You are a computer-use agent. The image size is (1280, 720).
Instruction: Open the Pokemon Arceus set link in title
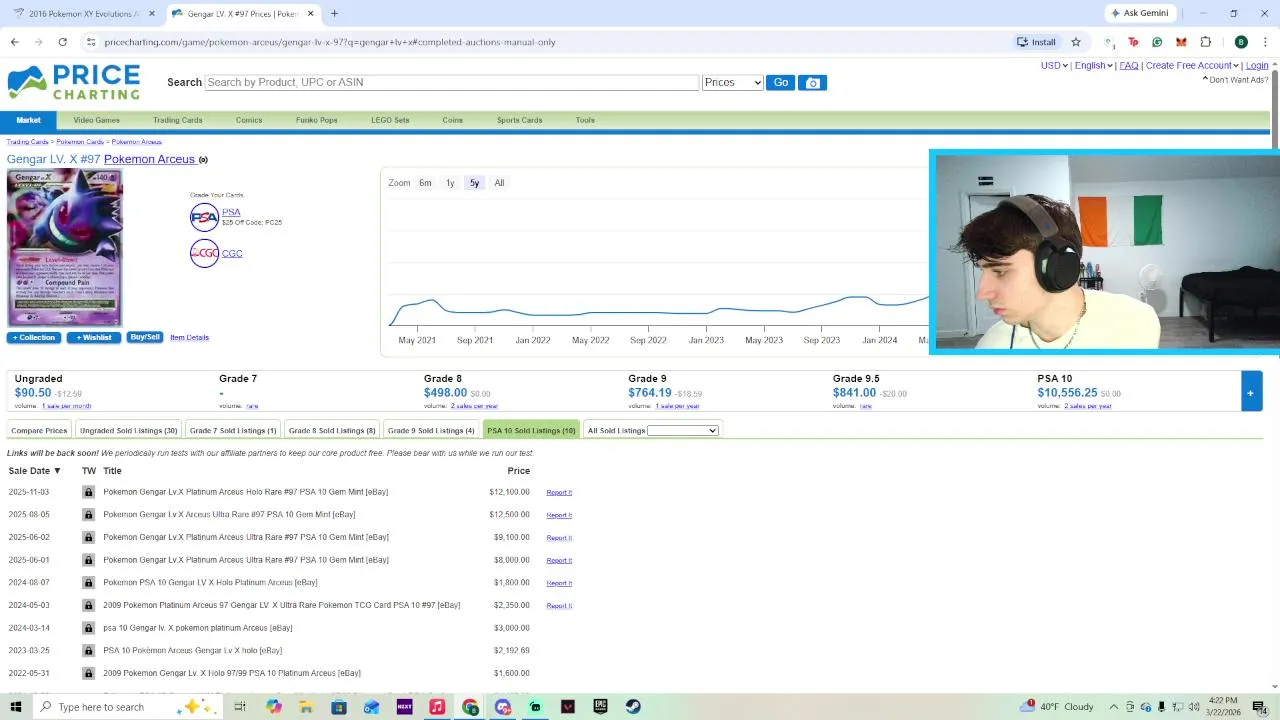pos(149,160)
